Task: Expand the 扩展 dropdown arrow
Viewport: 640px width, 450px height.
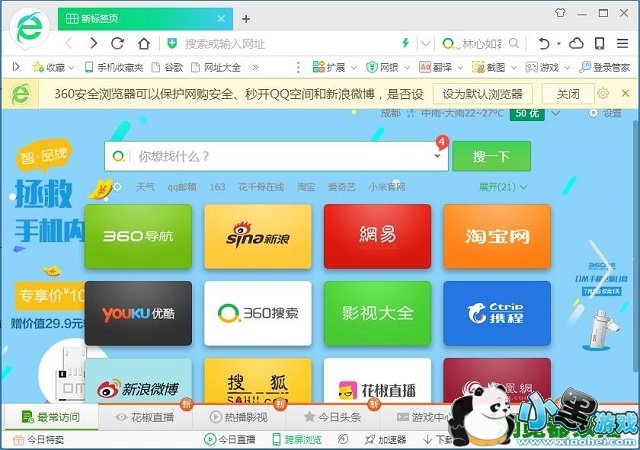Action: point(353,67)
